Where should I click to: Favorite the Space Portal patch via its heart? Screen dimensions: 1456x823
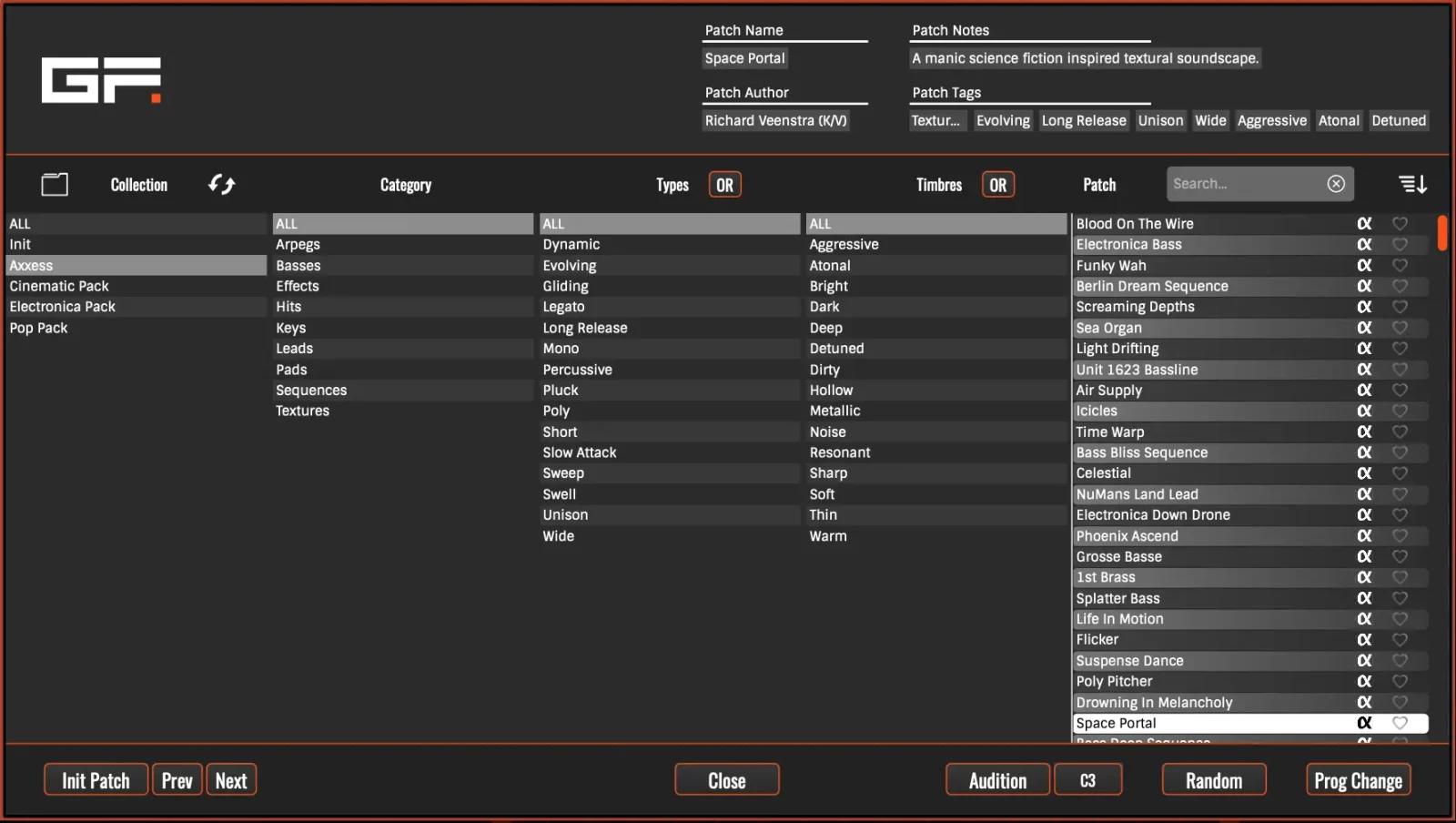(1400, 722)
